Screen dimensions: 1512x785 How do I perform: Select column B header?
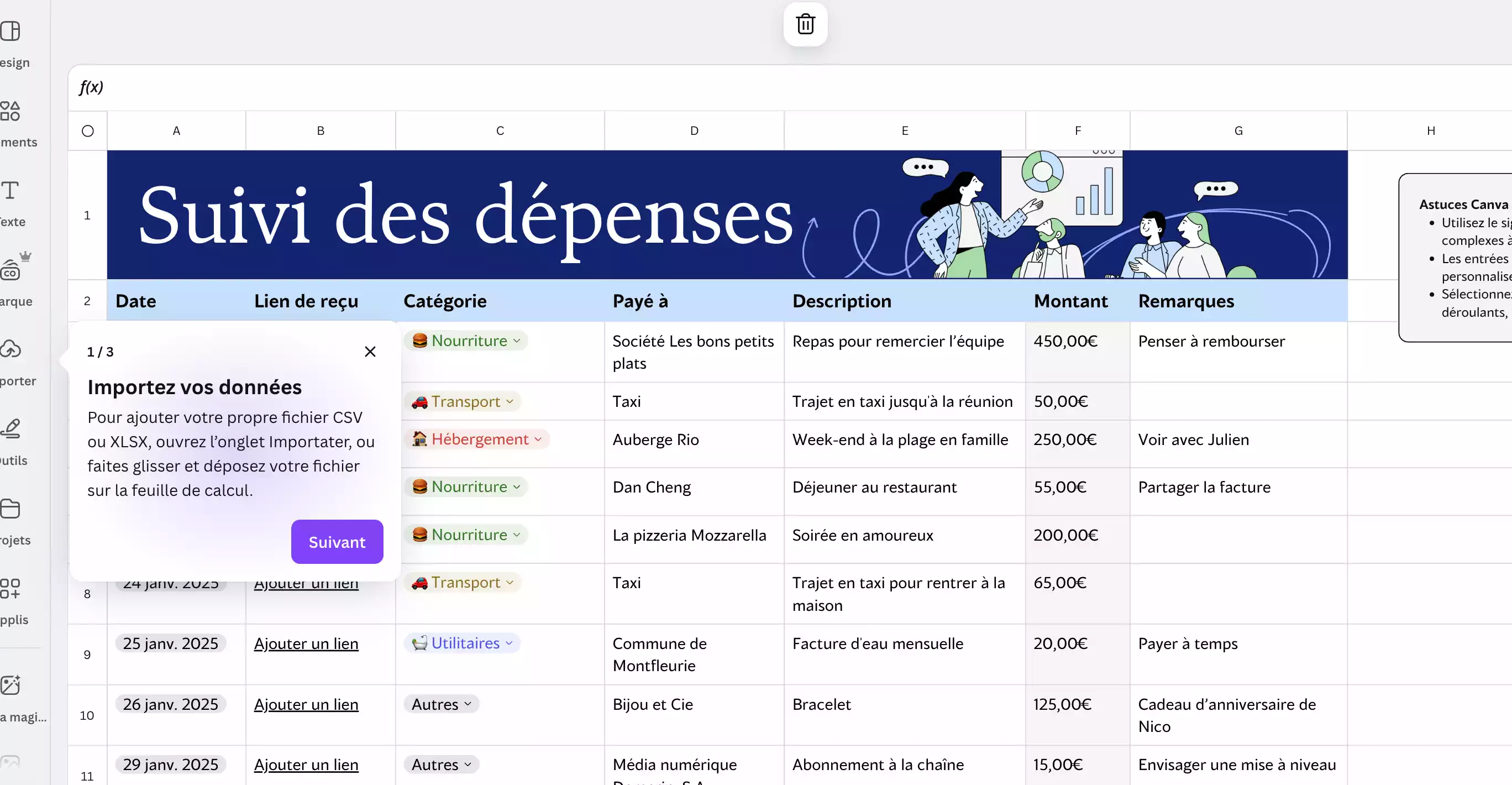pyautogui.click(x=321, y=131)
